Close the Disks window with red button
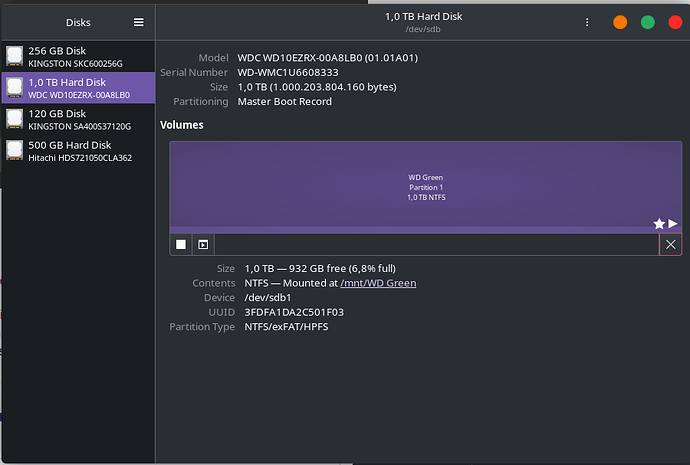The image size is (690, 465). click(673, 22)
